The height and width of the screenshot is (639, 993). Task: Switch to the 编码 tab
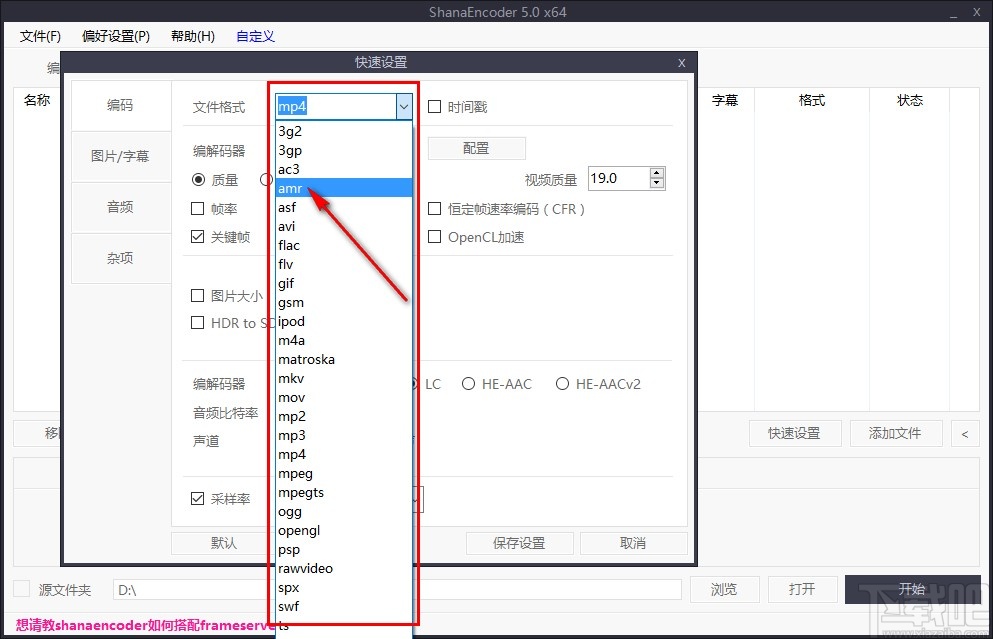pyautogui.click(x=120, y=105)
